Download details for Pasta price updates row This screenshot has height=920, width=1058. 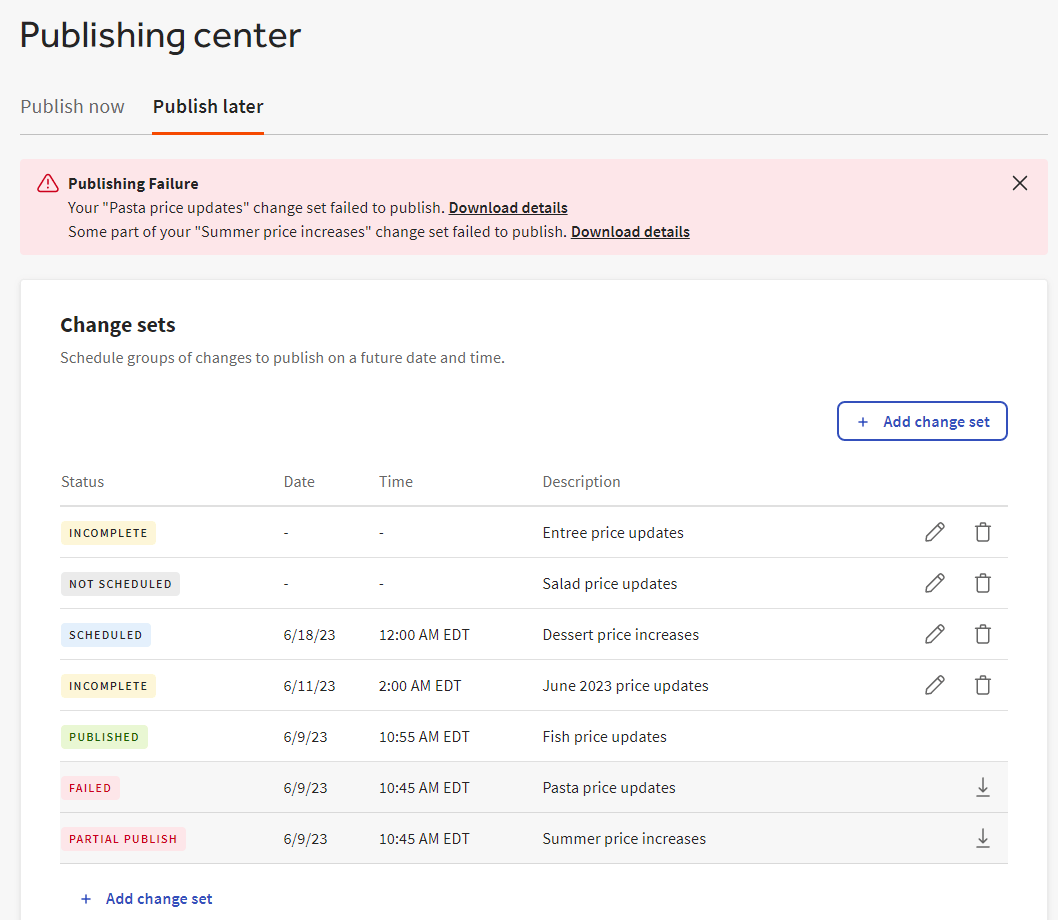[983, 788]
